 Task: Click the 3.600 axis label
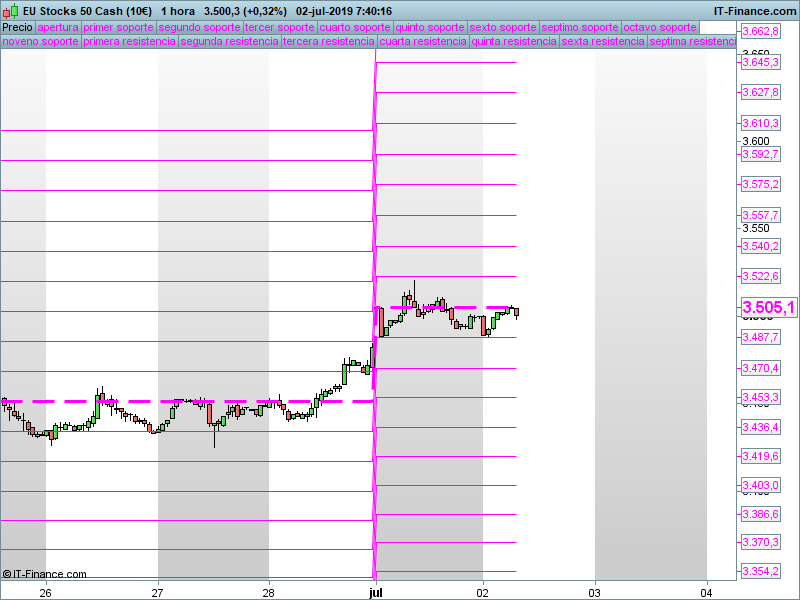click(756, 141)
